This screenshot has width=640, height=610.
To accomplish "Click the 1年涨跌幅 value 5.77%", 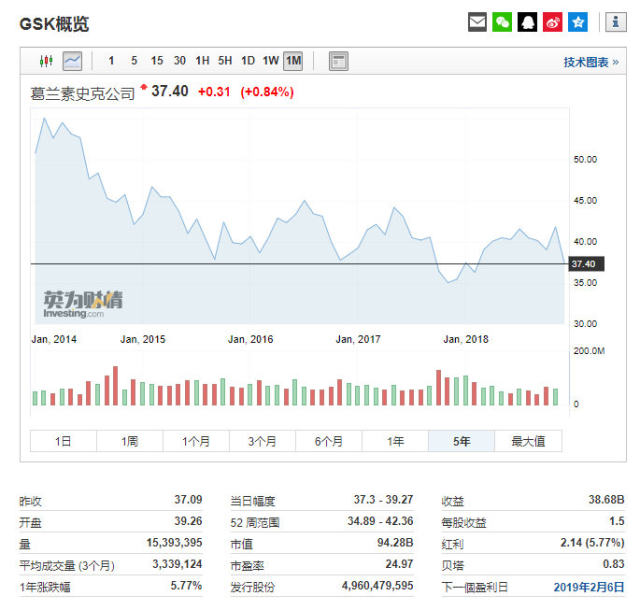I will click(186, 586).
